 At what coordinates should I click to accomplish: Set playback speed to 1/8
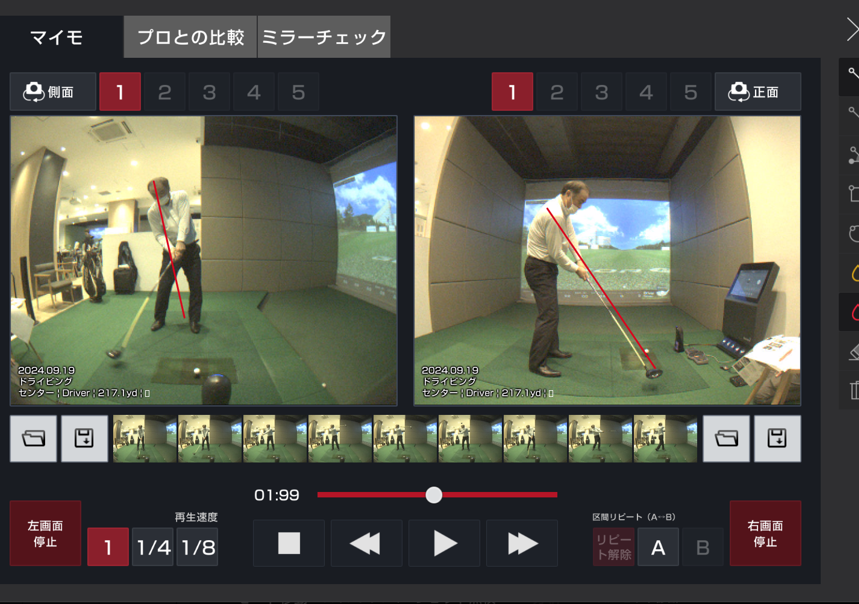click(x=197, y=548)
